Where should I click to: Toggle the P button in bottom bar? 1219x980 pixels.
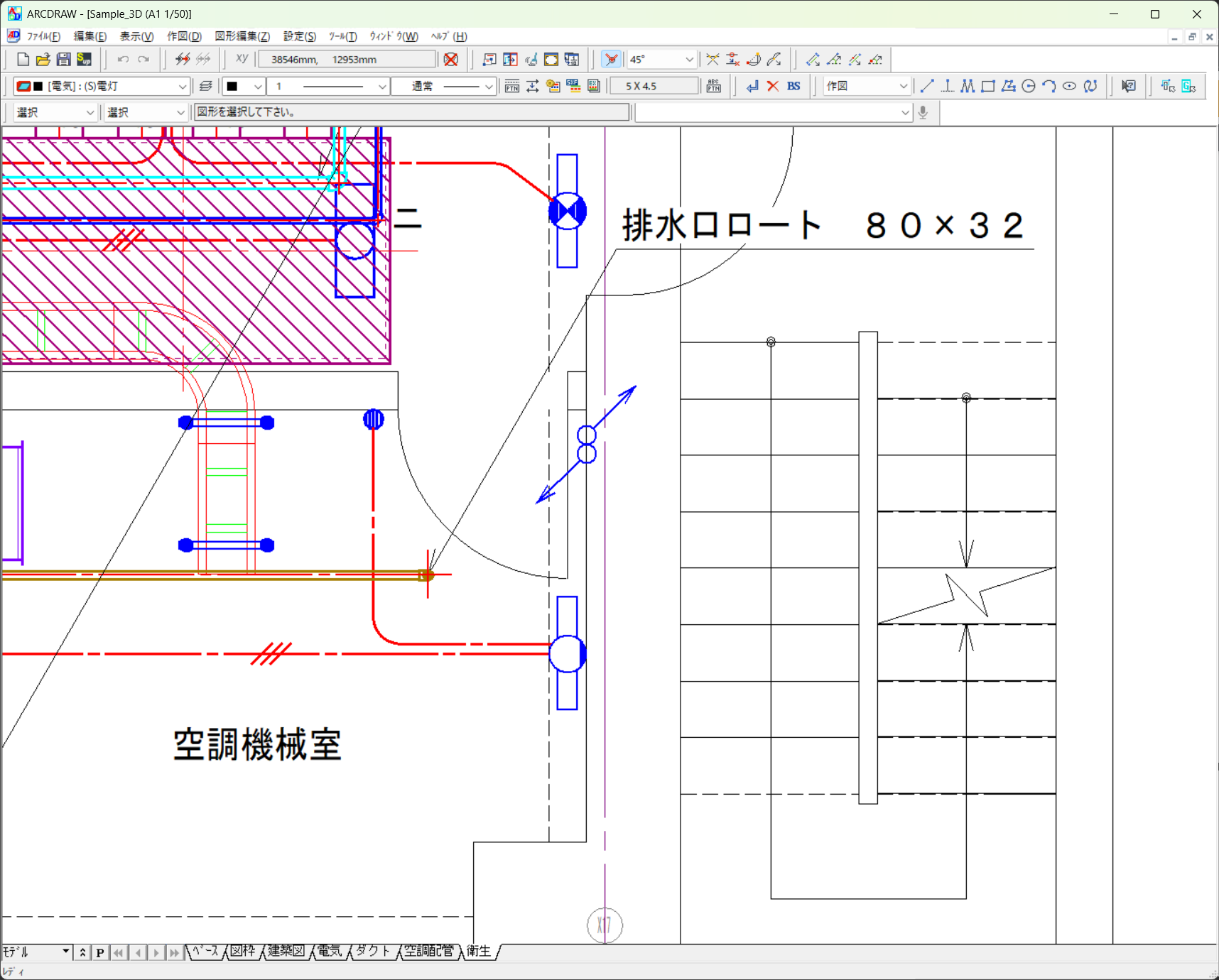pyautogui.click(x=100, y=953)
